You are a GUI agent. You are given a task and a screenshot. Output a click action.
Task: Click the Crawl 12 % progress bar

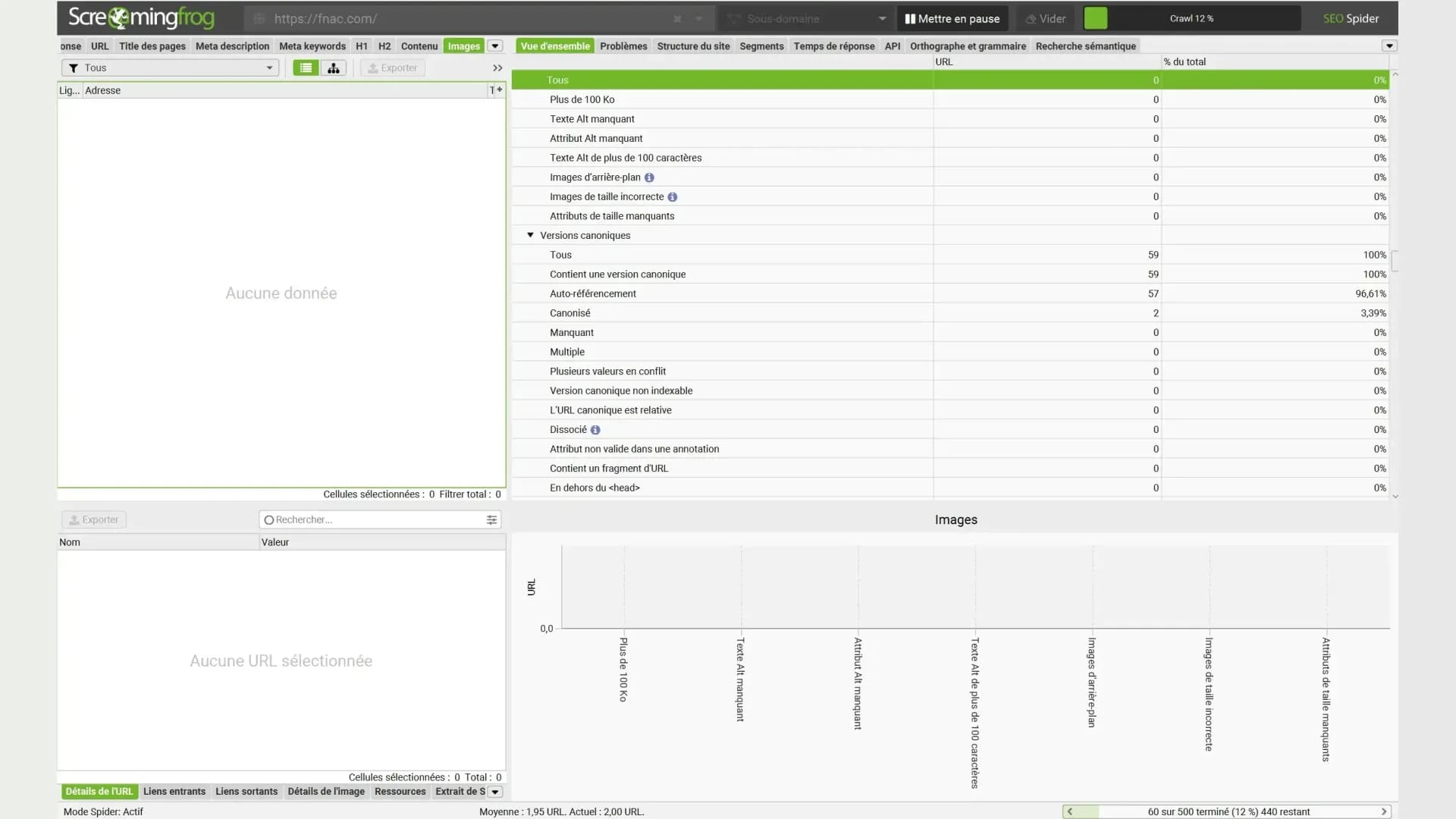tap(1191, 18)
